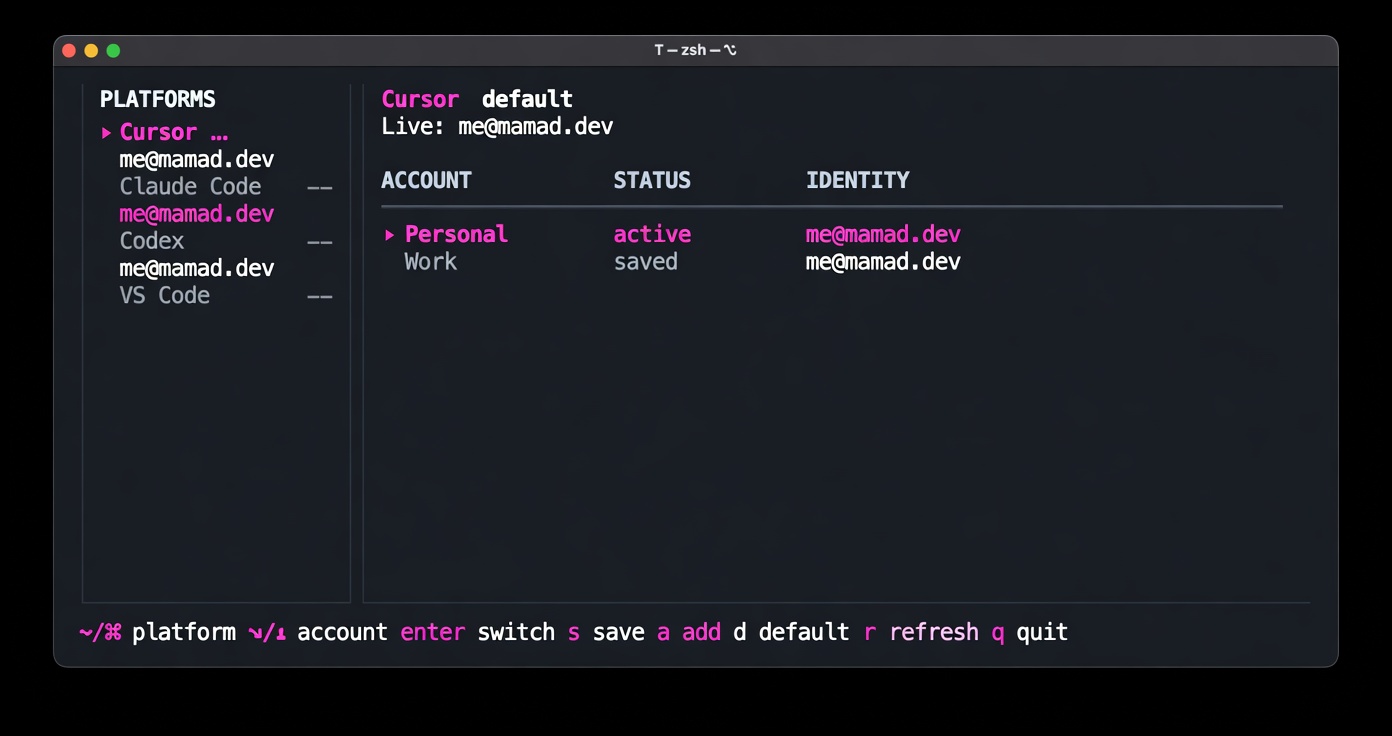Click the 'r refresh' footer hint

920,632
